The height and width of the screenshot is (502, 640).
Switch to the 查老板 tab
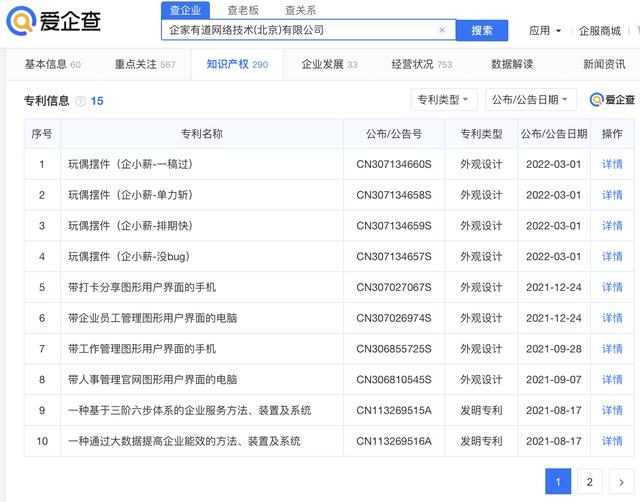(x=243, y=10)
